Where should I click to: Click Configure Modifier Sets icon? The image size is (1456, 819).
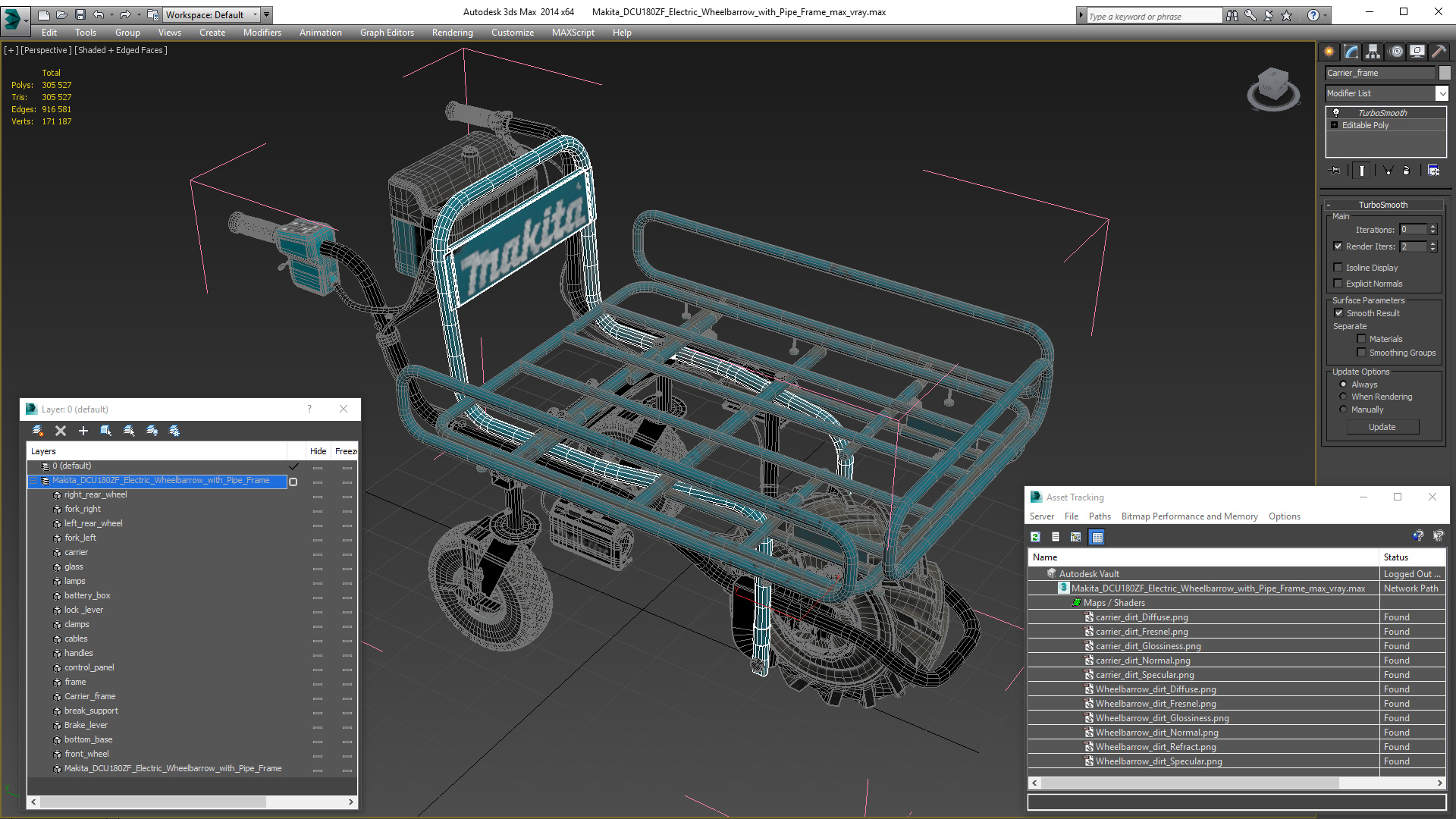pos(1433,171)
